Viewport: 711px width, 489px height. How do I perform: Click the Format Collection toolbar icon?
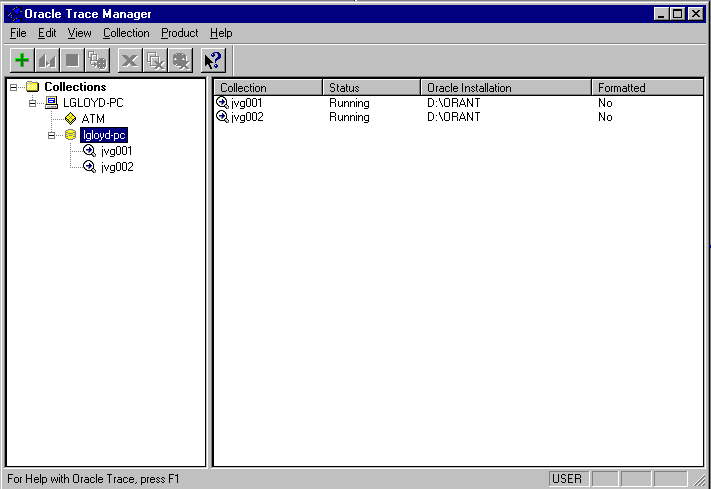[97, 60]
